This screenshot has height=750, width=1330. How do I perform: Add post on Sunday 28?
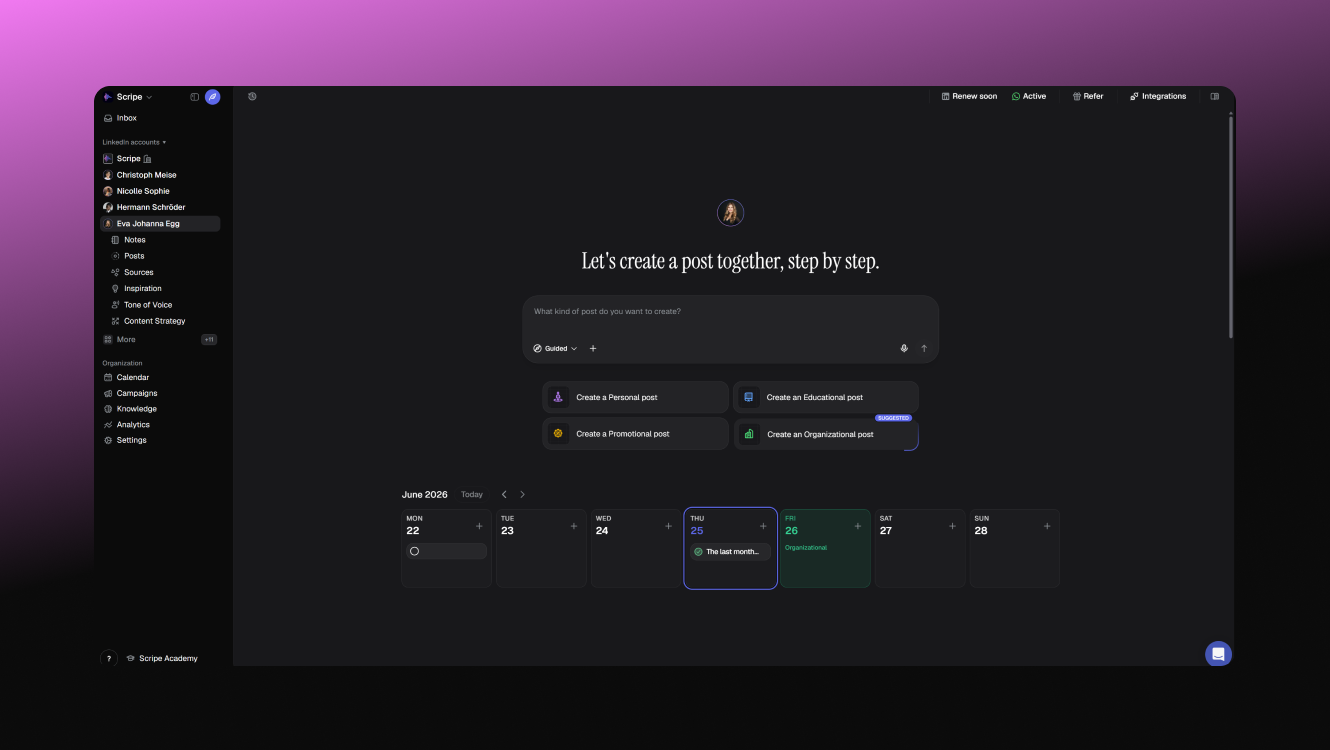(1047, 526)
